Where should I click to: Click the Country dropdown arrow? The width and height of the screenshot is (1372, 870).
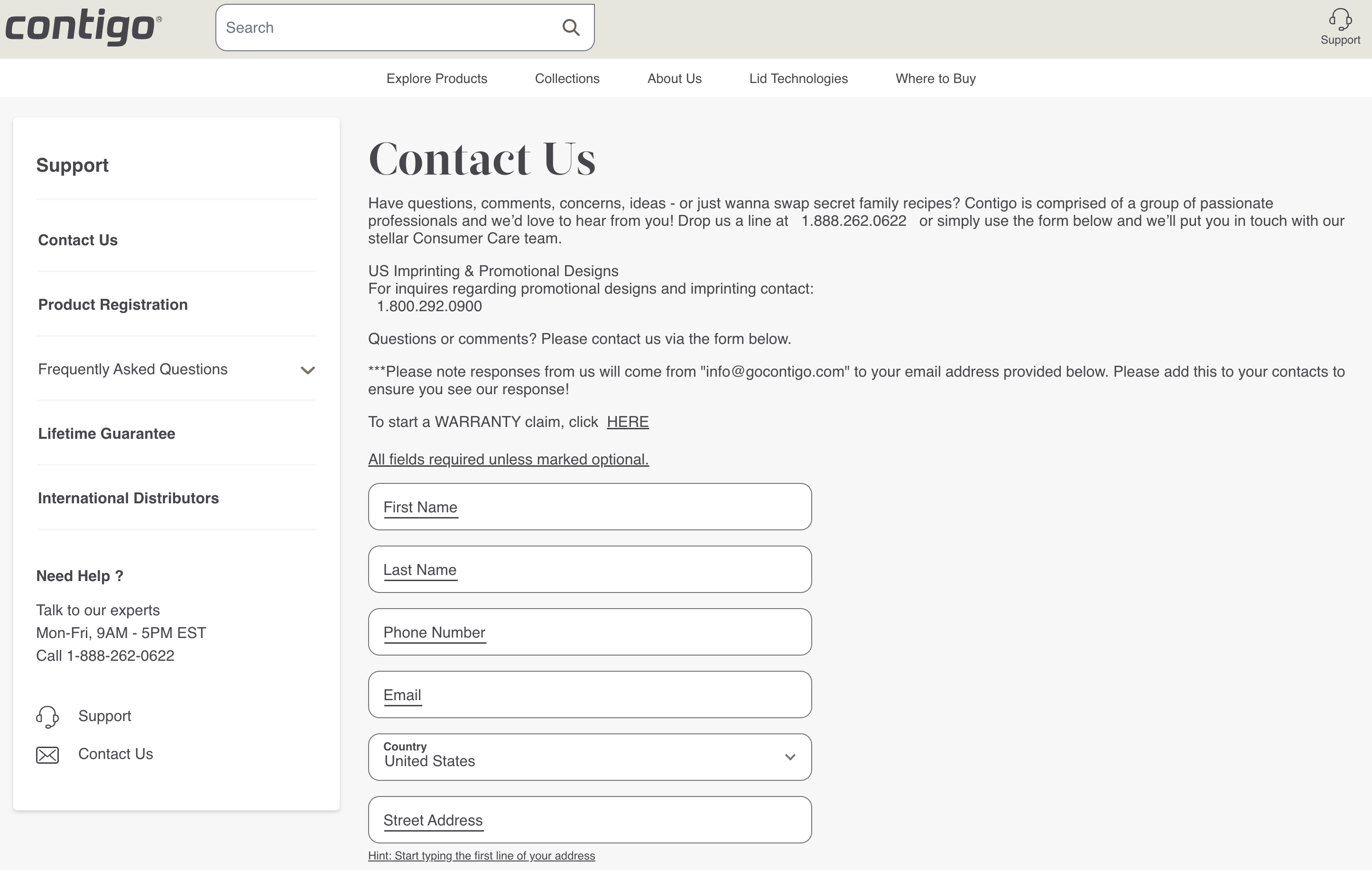790,757
